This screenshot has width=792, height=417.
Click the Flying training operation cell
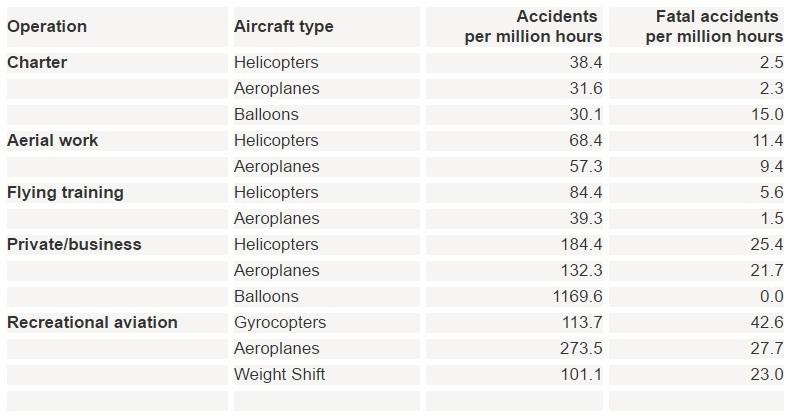pos(65,192)
